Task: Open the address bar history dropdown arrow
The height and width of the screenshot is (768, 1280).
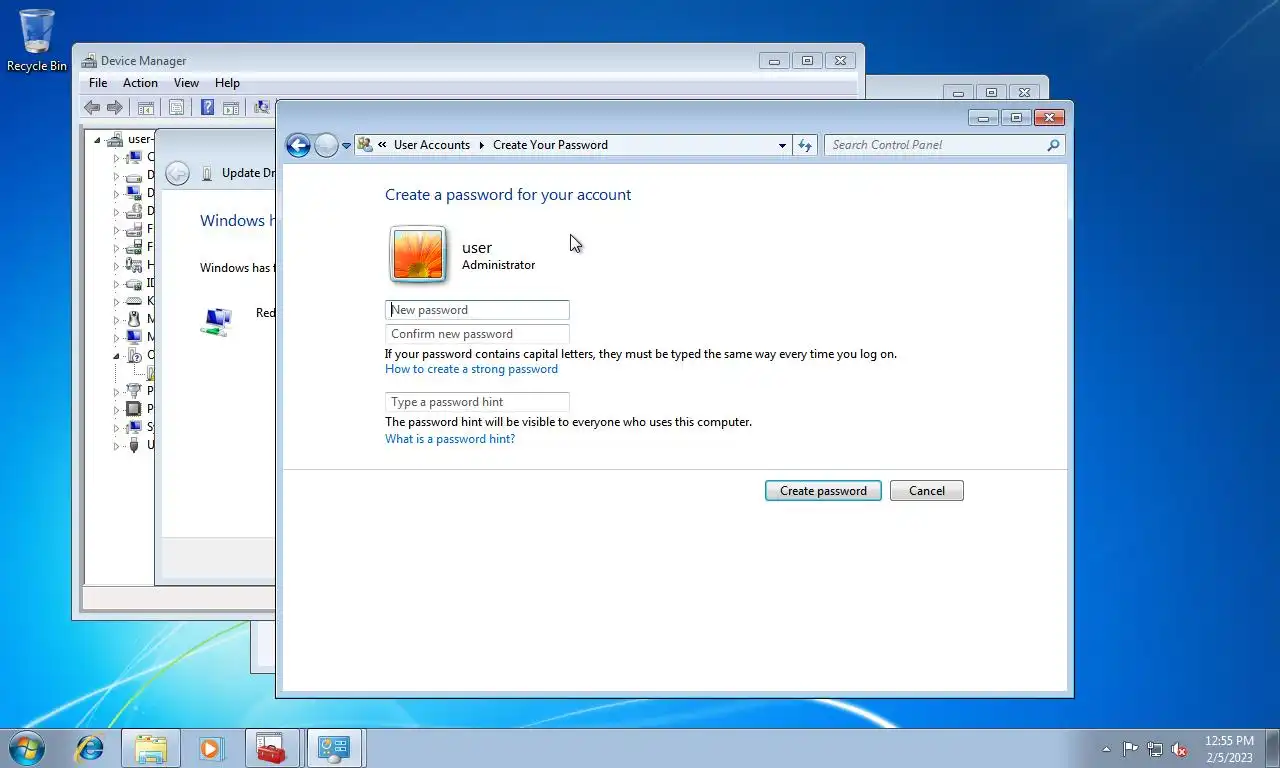Action: (782, 145)
